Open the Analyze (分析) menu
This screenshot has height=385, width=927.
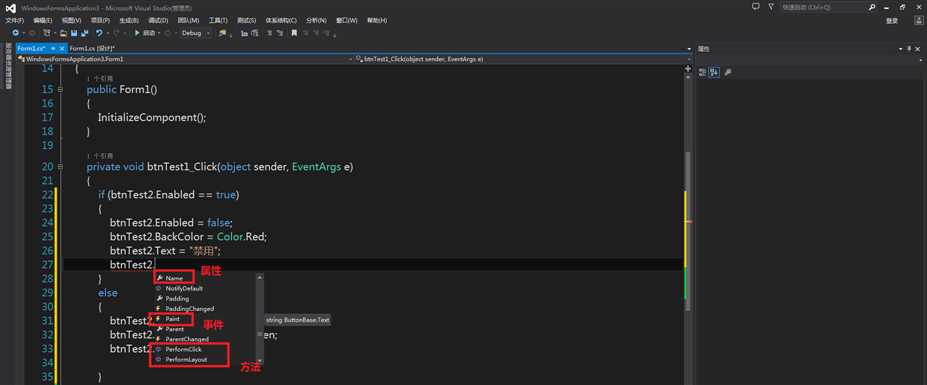[316, 20]
